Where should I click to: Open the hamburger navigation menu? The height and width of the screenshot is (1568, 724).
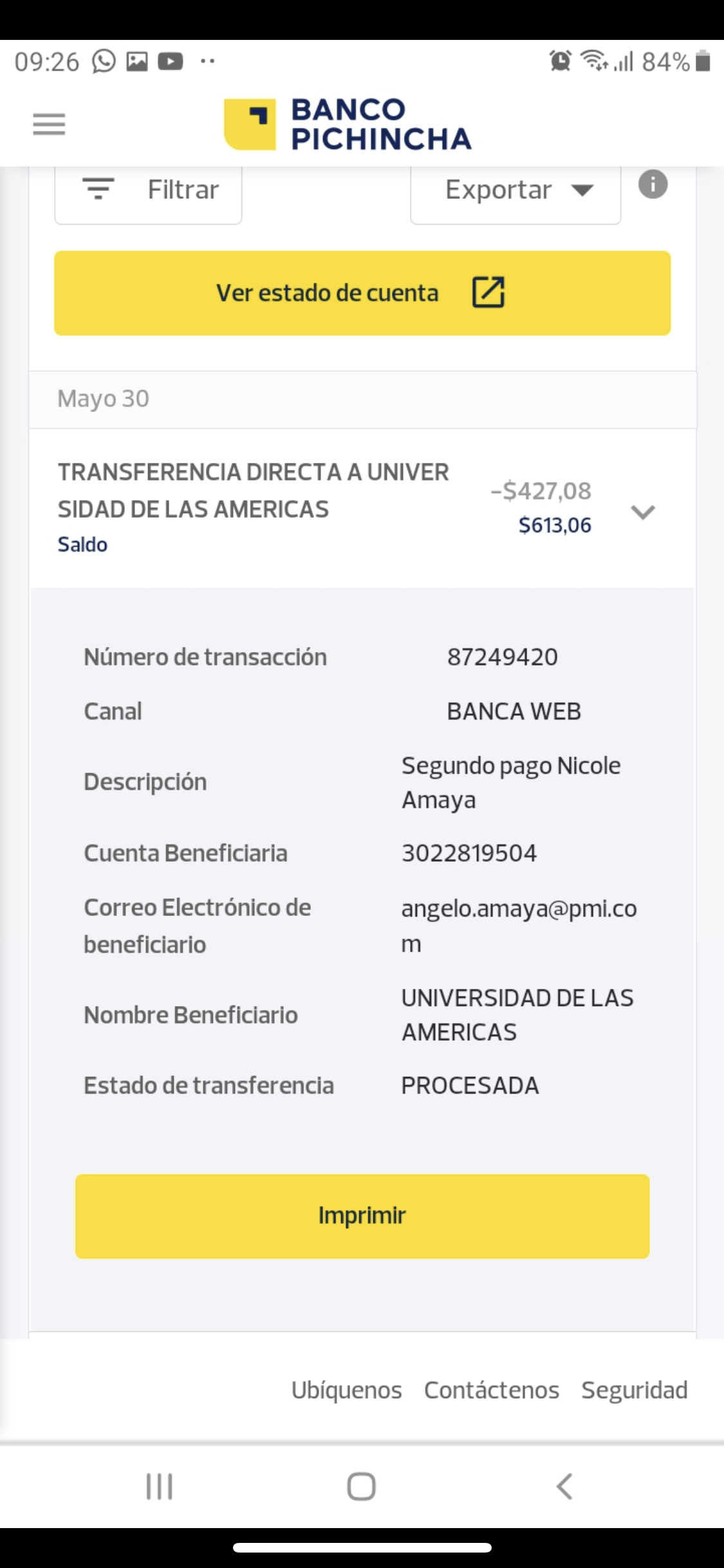tap(49, 124)
